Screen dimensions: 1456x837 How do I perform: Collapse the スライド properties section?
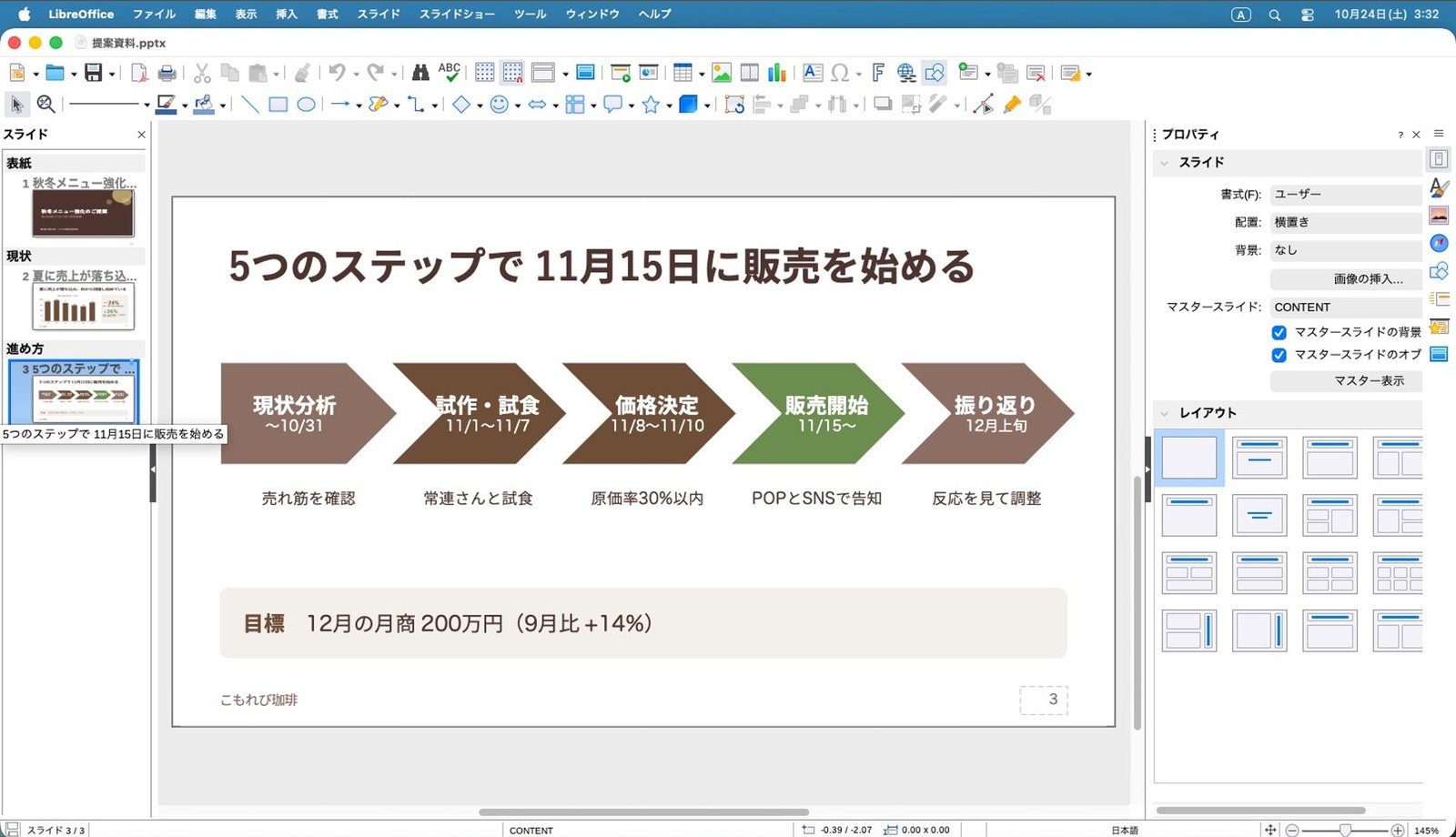pyautogui.click(x=1165, y=163)
